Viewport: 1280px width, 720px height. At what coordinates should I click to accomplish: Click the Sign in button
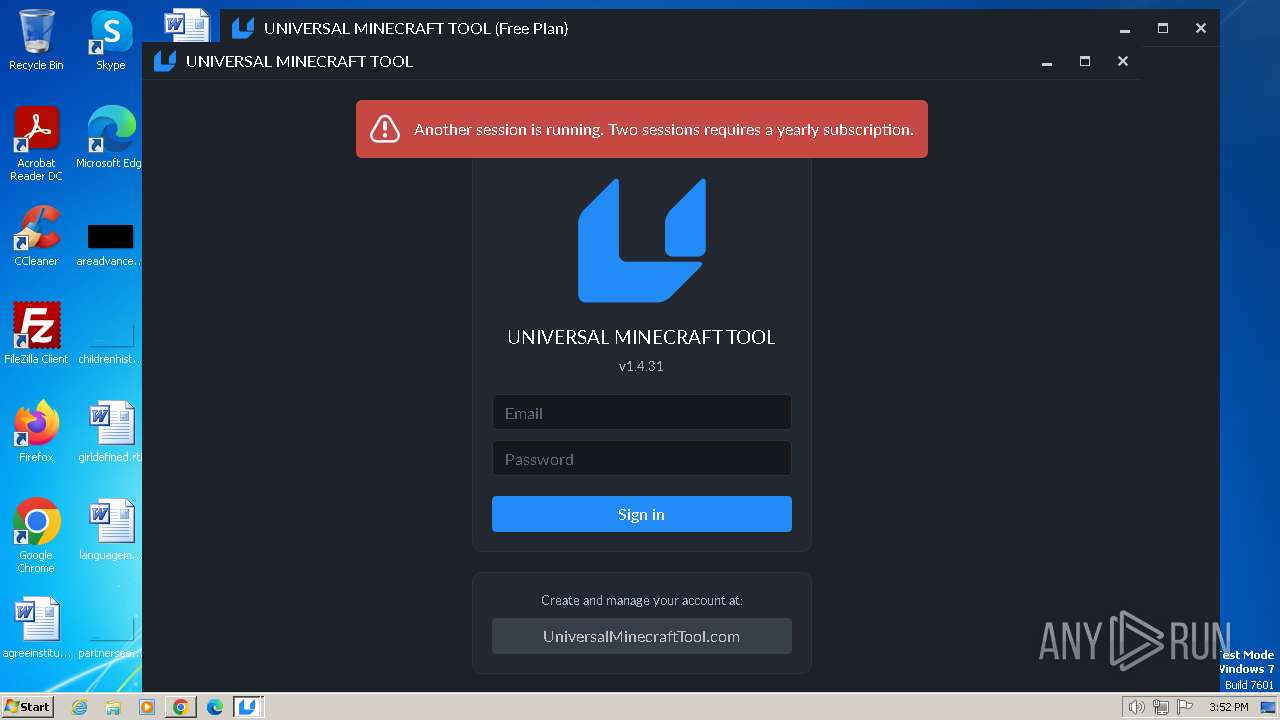click(x=641, y=514)
